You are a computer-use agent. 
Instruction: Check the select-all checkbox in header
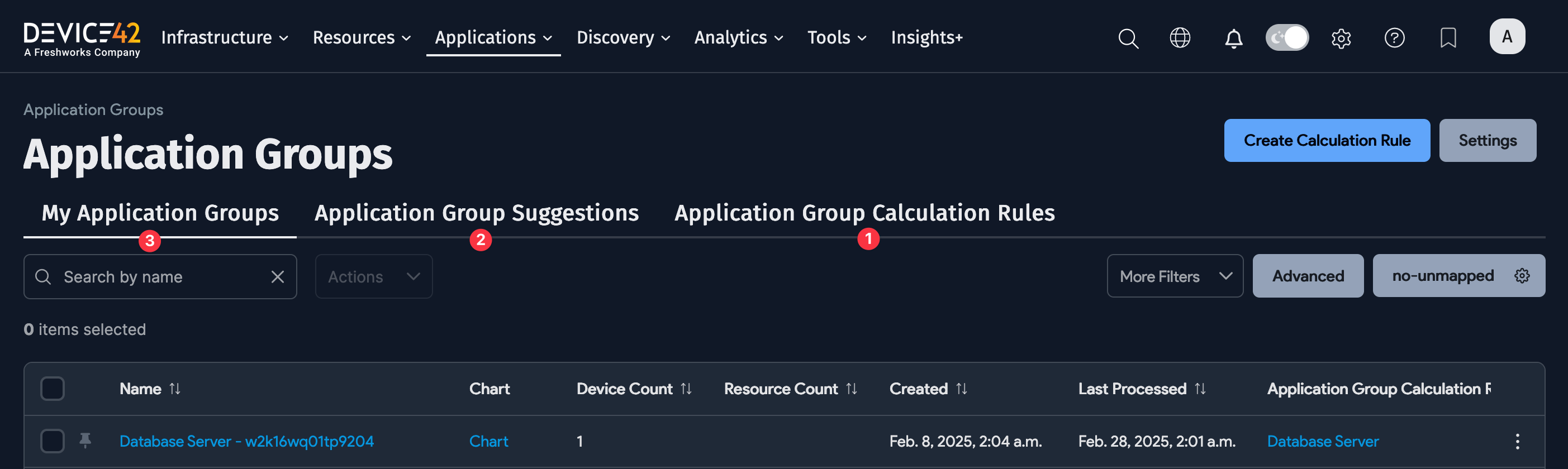pos(53,389)
